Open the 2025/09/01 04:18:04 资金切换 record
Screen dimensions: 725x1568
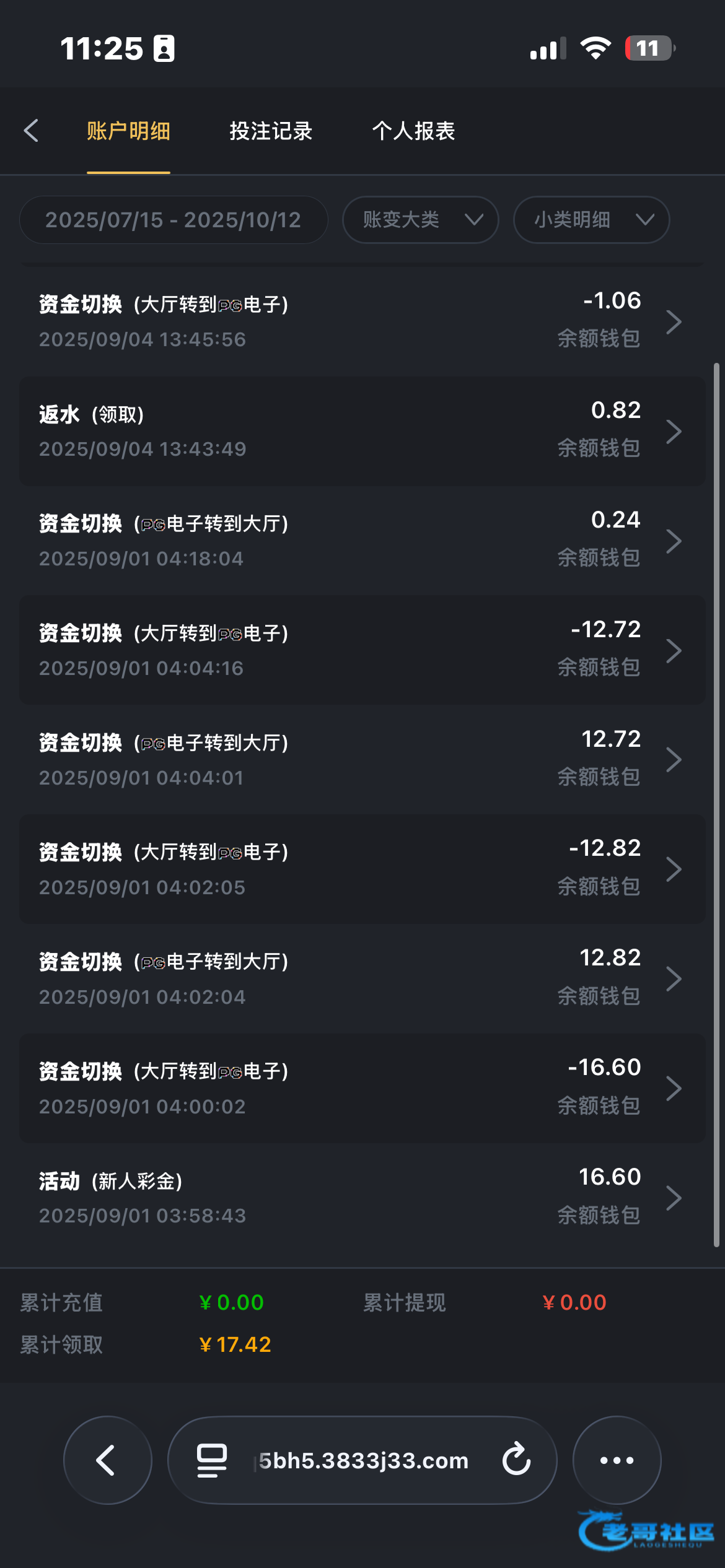[x=310, y=541]
